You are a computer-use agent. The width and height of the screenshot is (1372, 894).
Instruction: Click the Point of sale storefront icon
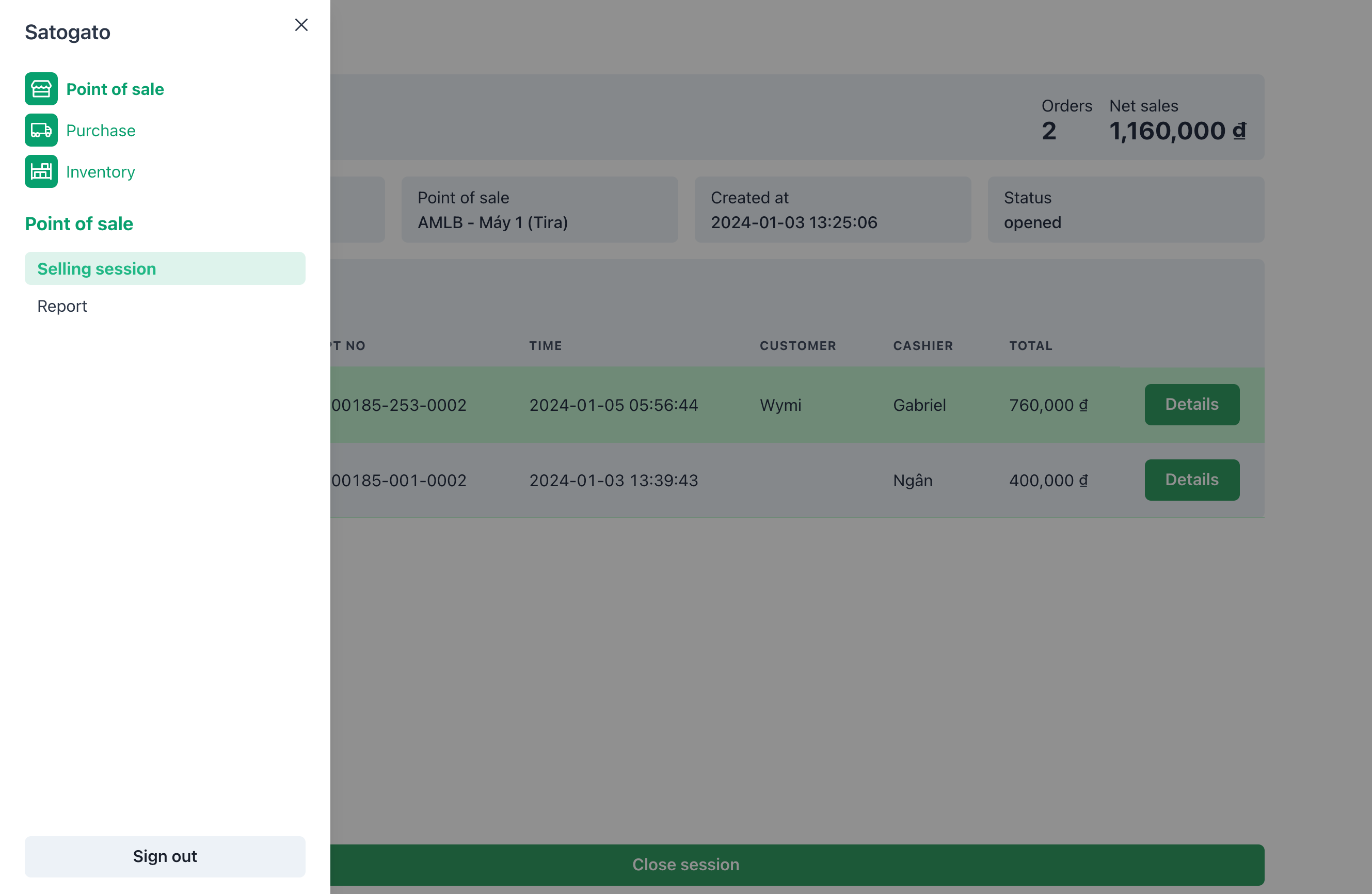coord(41,89)
